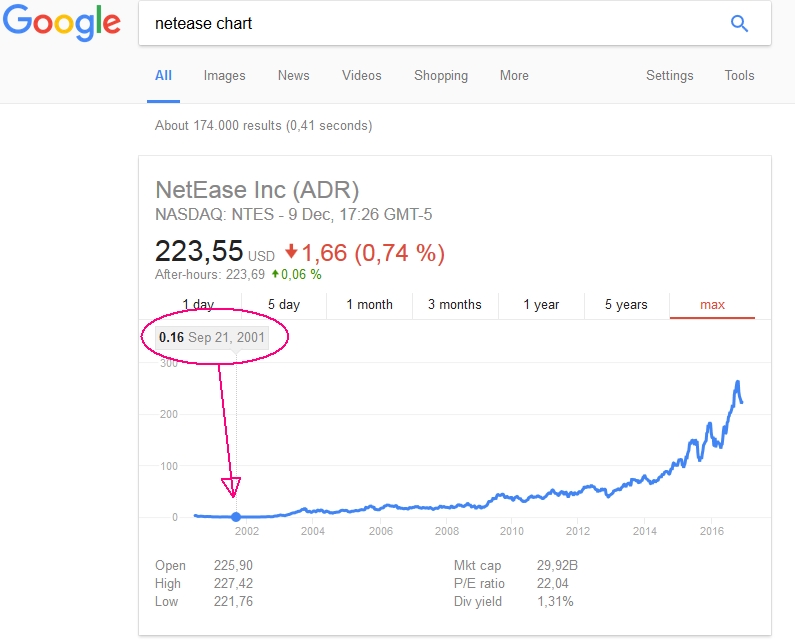Image resolution: width=795 pixels, height=640 pixels.
Task: Click the Tools button
Action: coord(739,75)
